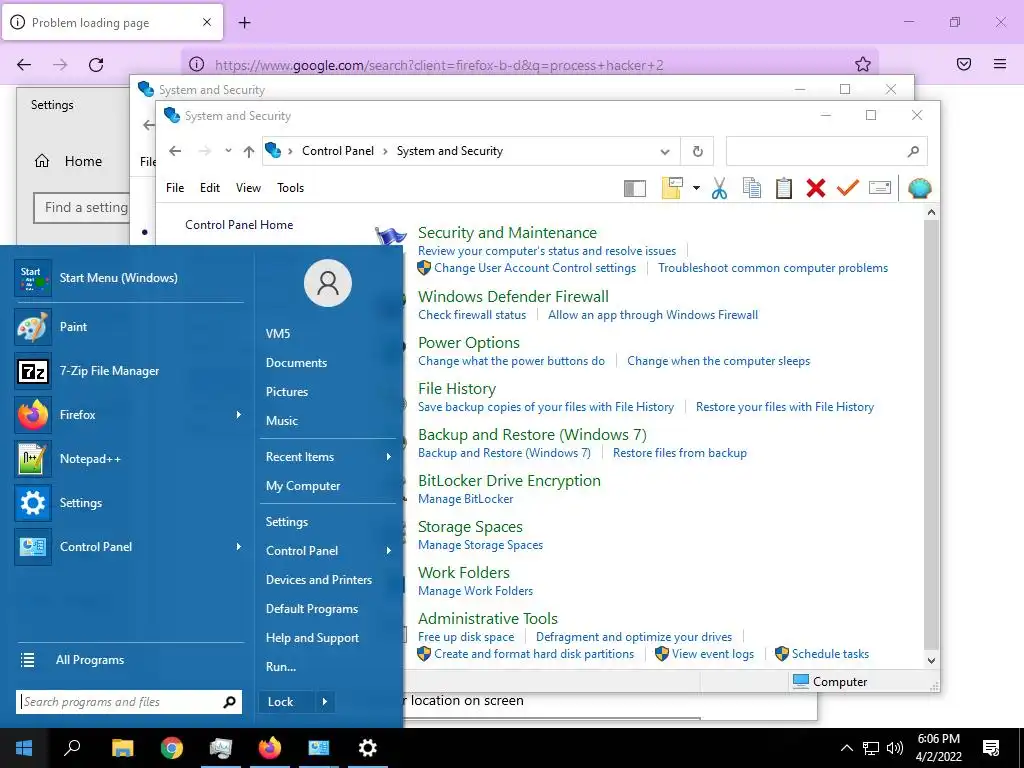Click the red X Delete icon
The width and height of the screenshot is (1024, 768).
[x=816, y=188]
